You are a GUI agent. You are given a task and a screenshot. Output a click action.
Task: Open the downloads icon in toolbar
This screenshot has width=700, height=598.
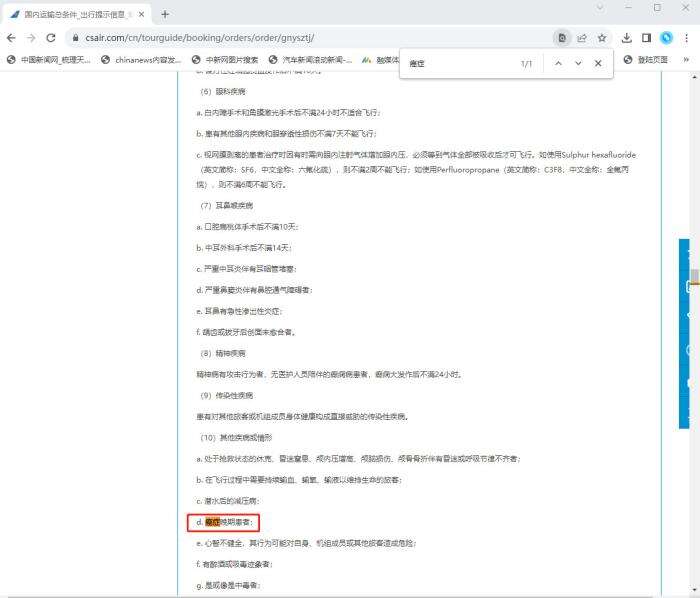627,38
